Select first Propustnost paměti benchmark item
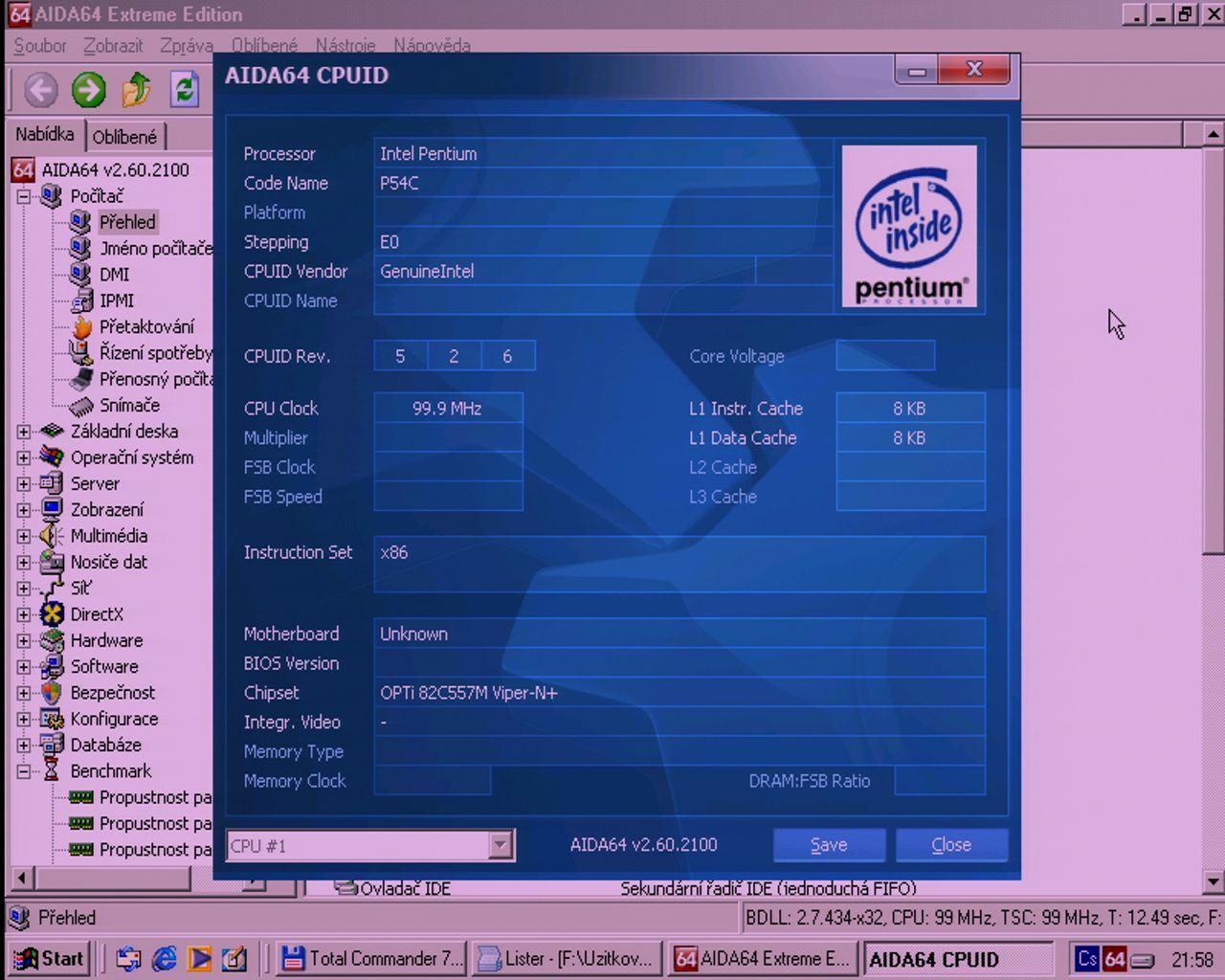 155,797
